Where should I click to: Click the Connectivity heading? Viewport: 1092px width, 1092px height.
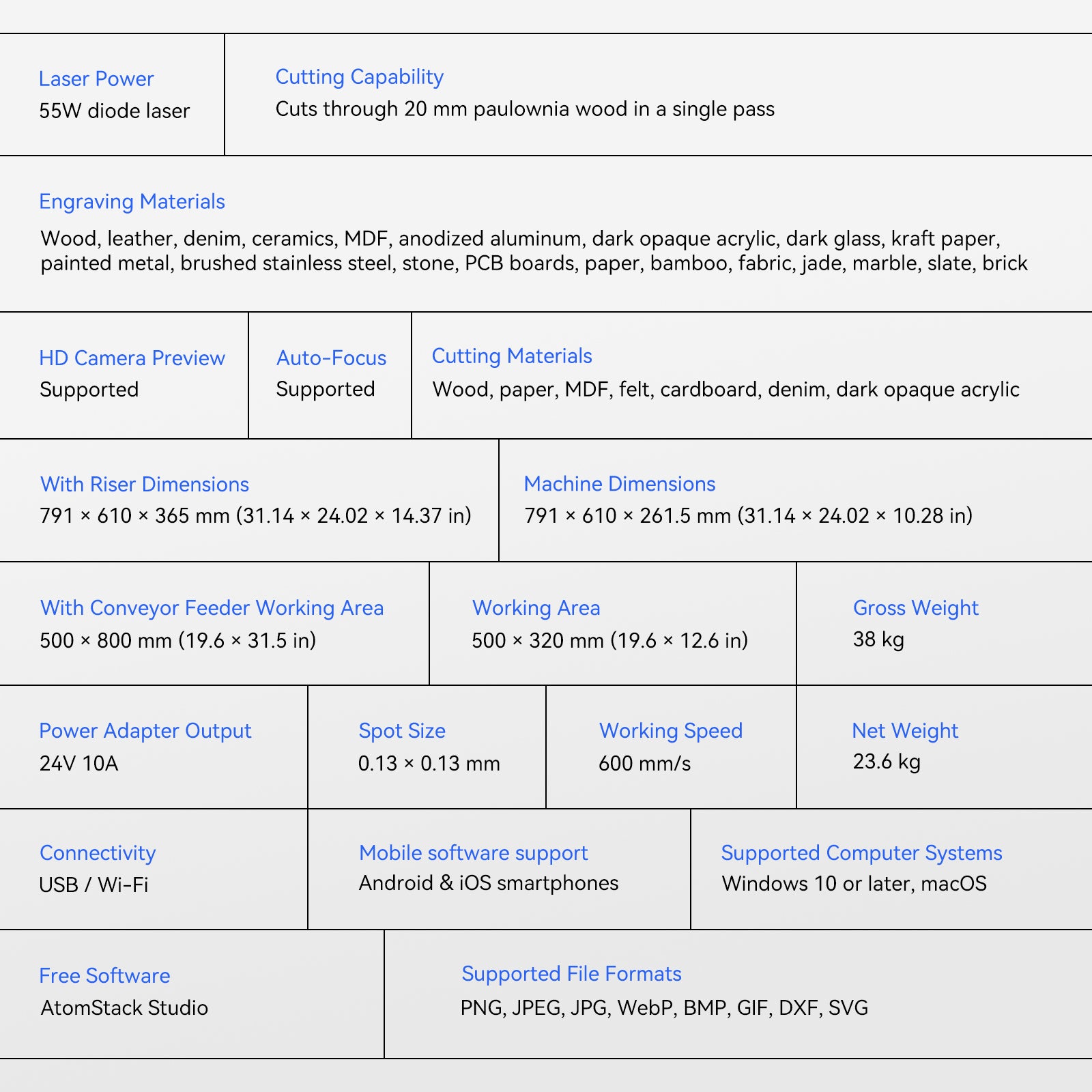98,853
